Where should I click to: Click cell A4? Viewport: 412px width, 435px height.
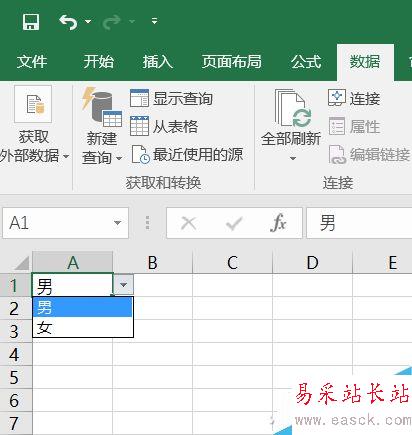[x=73, y=354]
